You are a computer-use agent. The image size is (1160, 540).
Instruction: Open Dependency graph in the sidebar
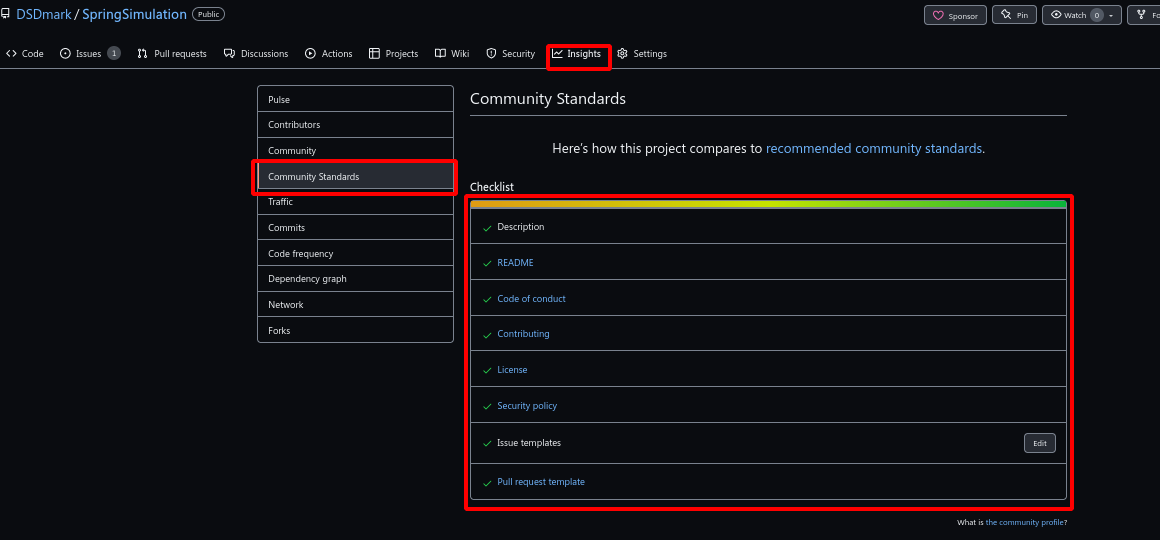[355, 279]
